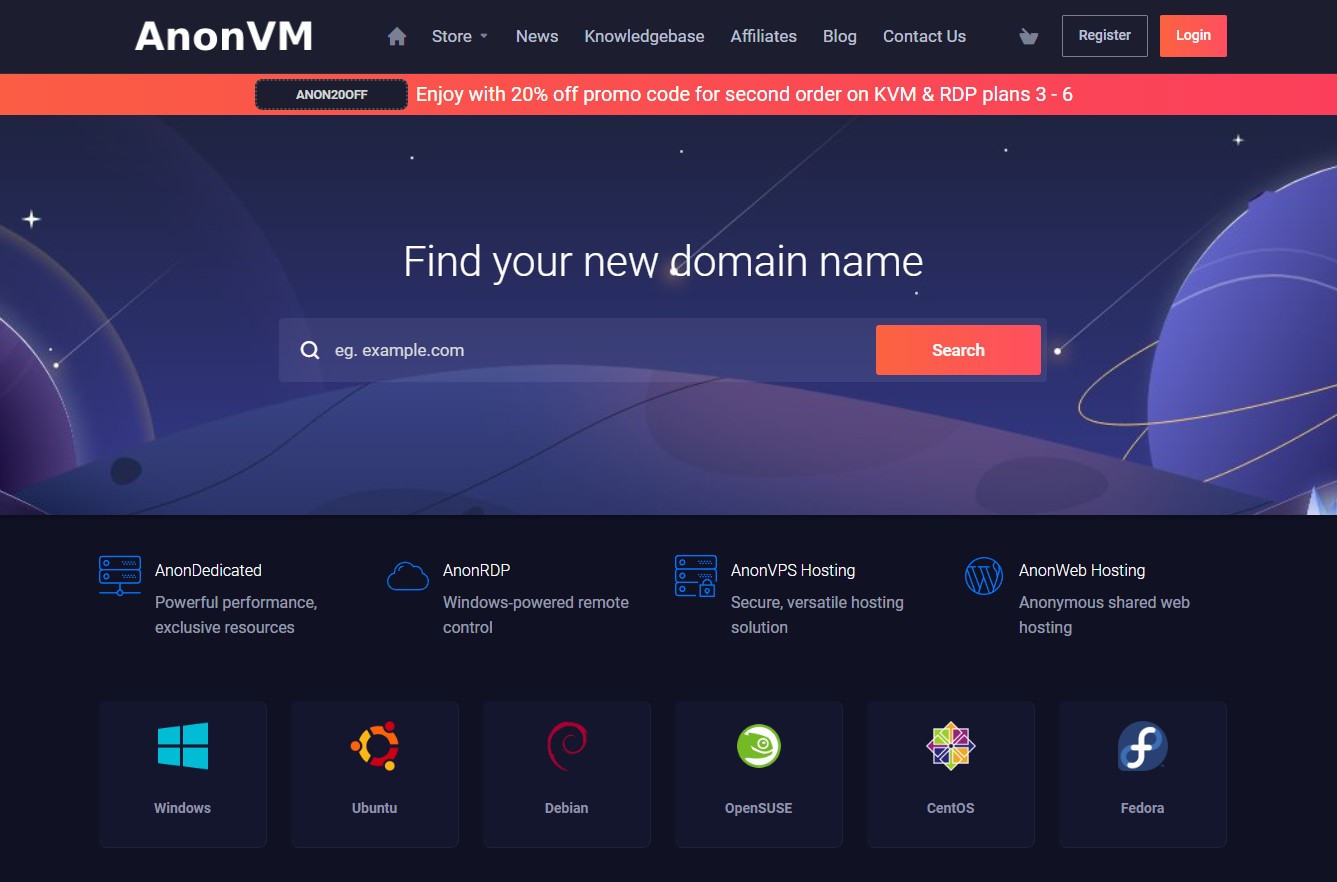Screen dimensions: 1337x882
Task: Copy the ANON20OFF promo code badge
Action: click(x=332, y=95)
